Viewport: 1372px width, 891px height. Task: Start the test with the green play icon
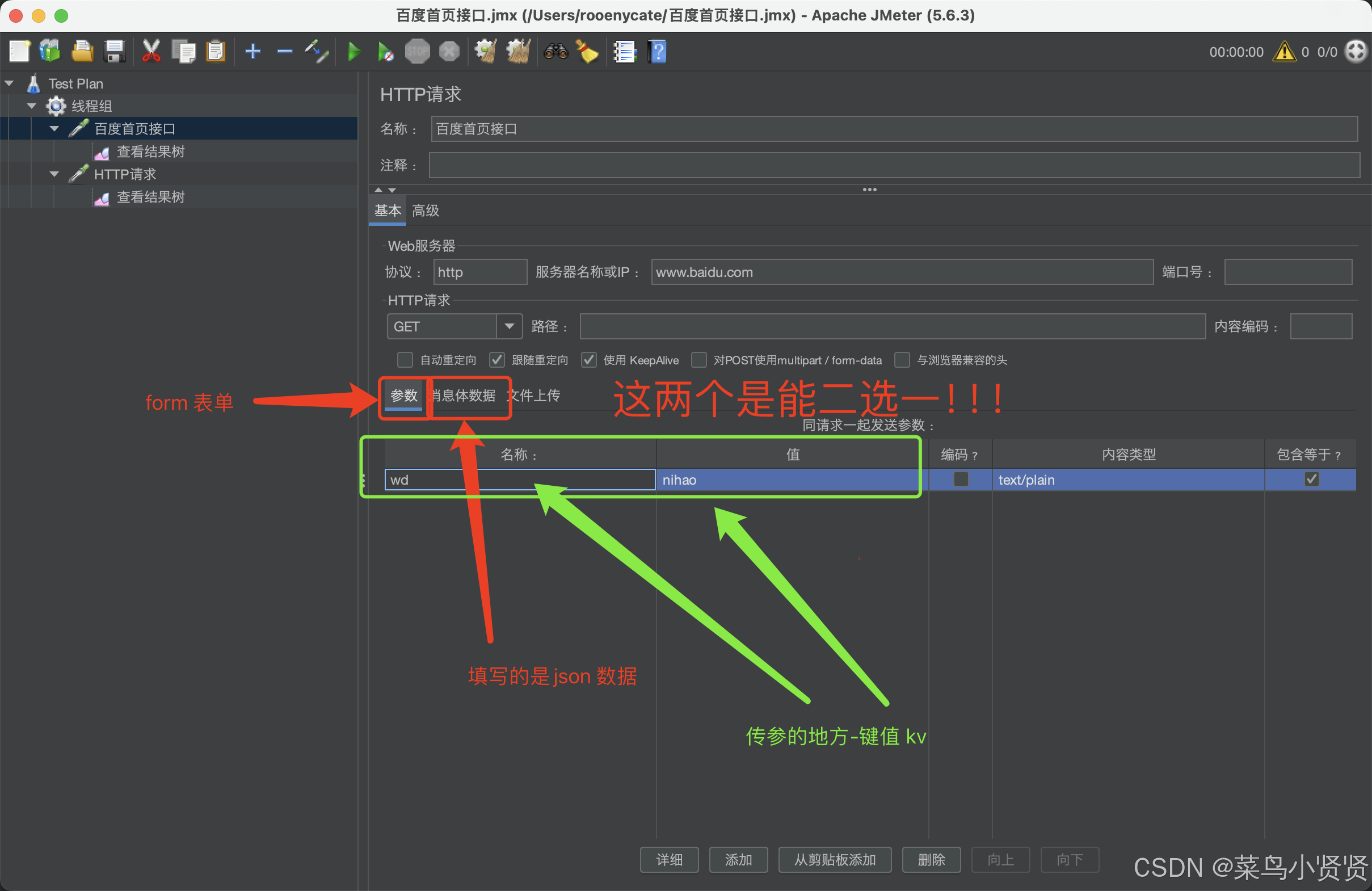coord(353,51)
